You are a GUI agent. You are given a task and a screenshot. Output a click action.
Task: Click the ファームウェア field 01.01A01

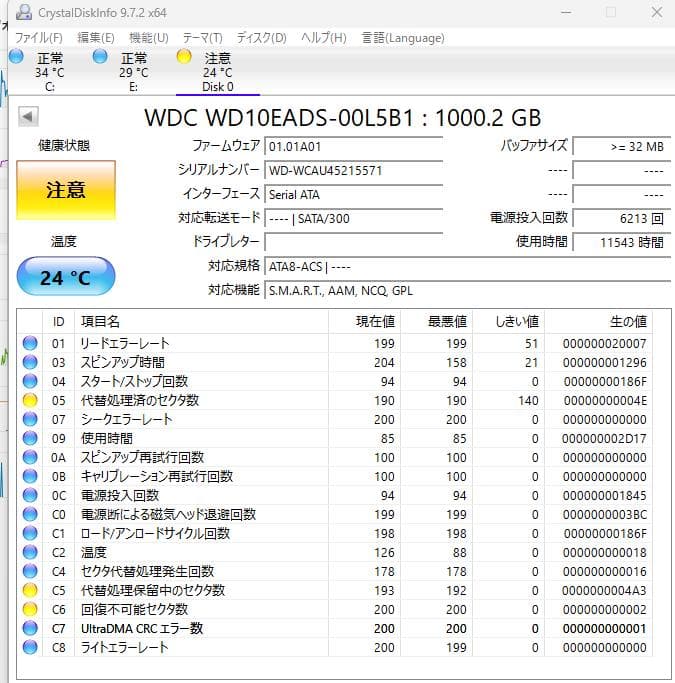[354, 146]
